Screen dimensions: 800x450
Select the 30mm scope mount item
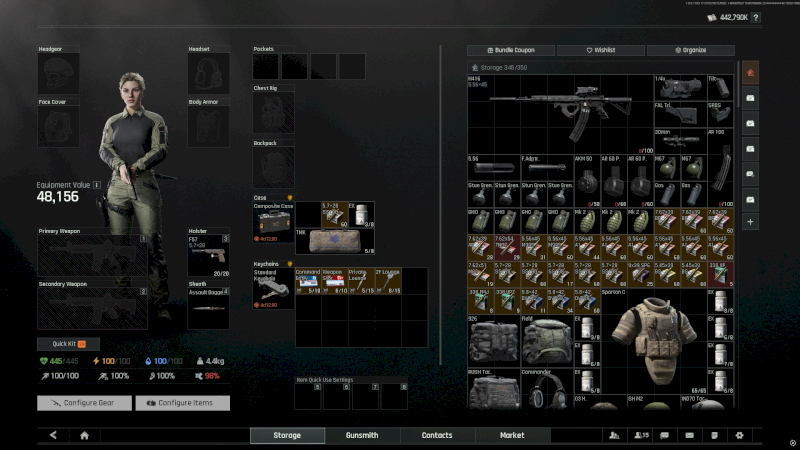tap(680, 141)
